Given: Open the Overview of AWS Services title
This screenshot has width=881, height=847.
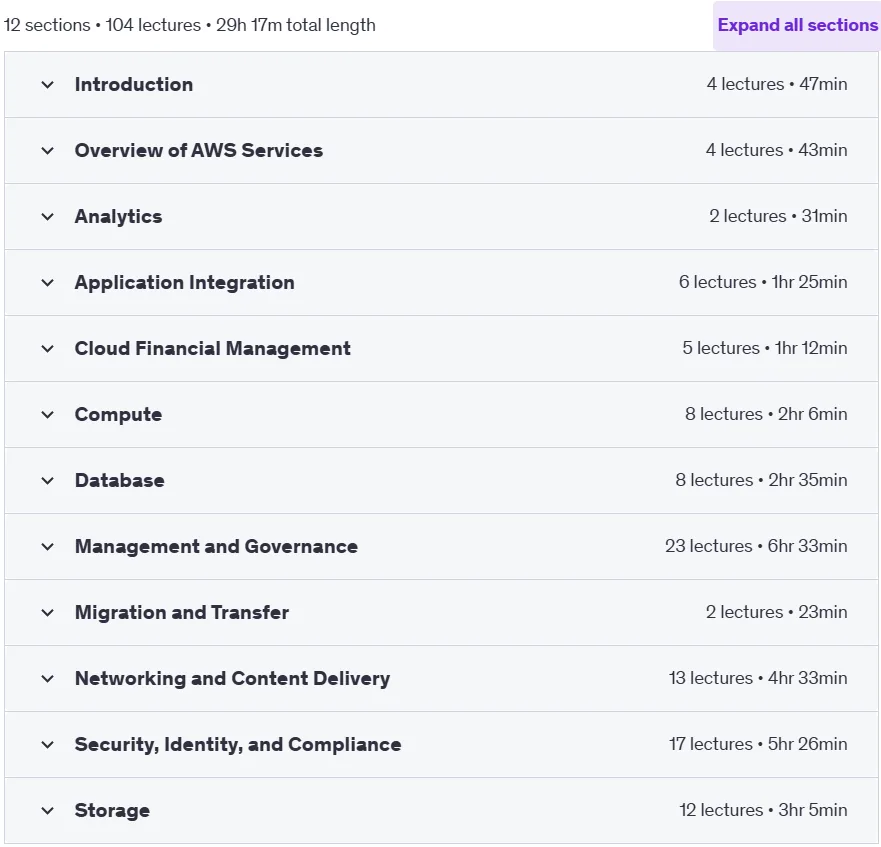Looking at the screenshot, I should (199, 150).
